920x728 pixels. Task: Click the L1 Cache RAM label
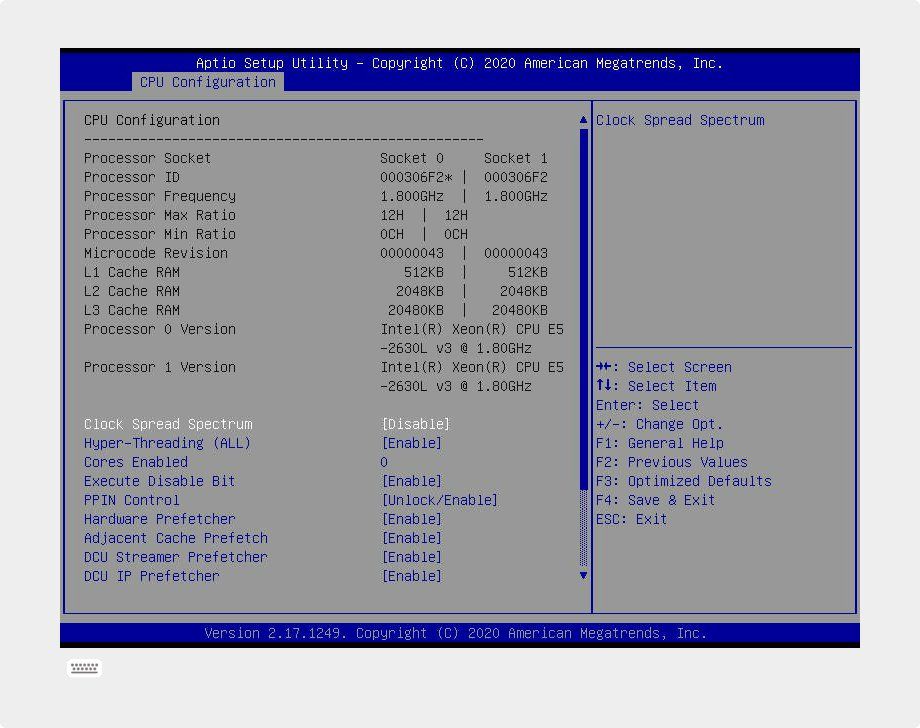click(131, 272)
